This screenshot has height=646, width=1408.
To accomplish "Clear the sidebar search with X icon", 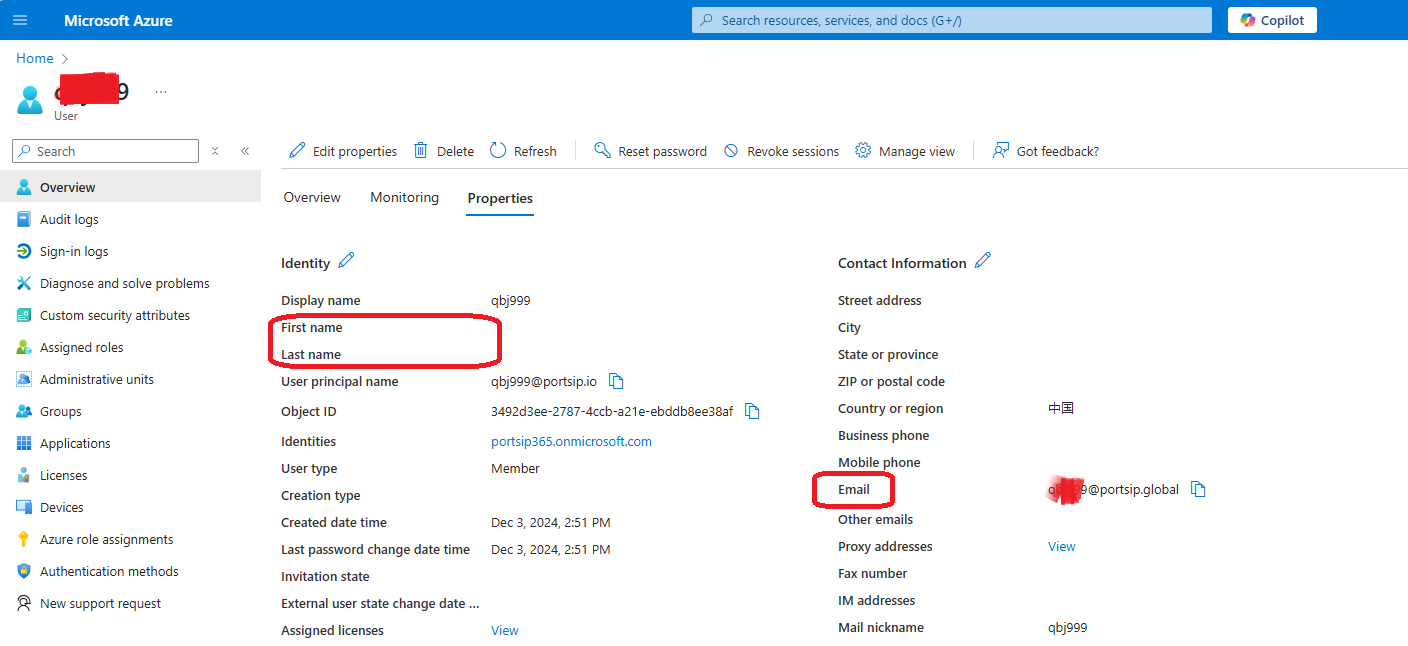I will (x=215, y=151).
